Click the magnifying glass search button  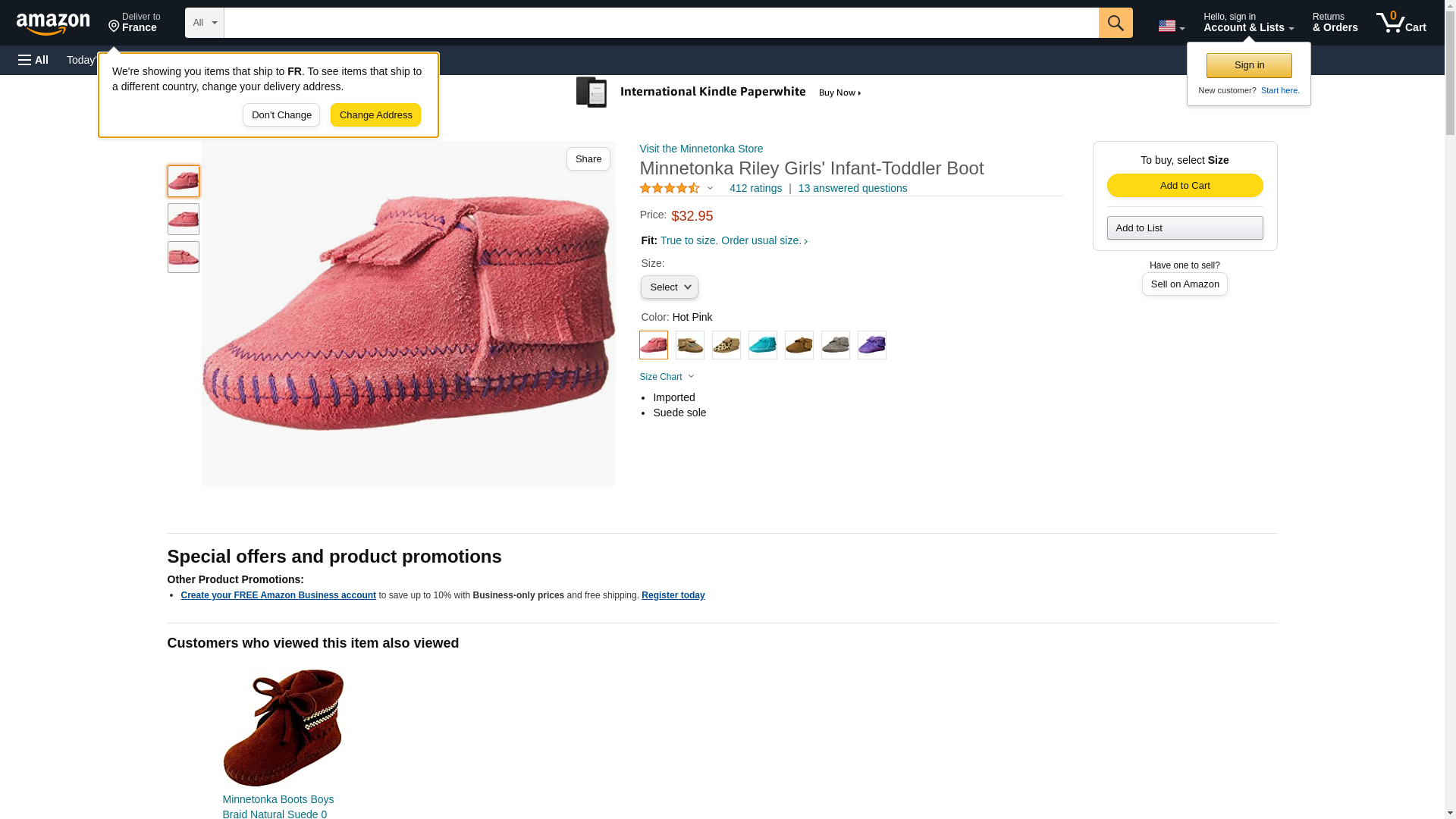tap(1115, 23)
